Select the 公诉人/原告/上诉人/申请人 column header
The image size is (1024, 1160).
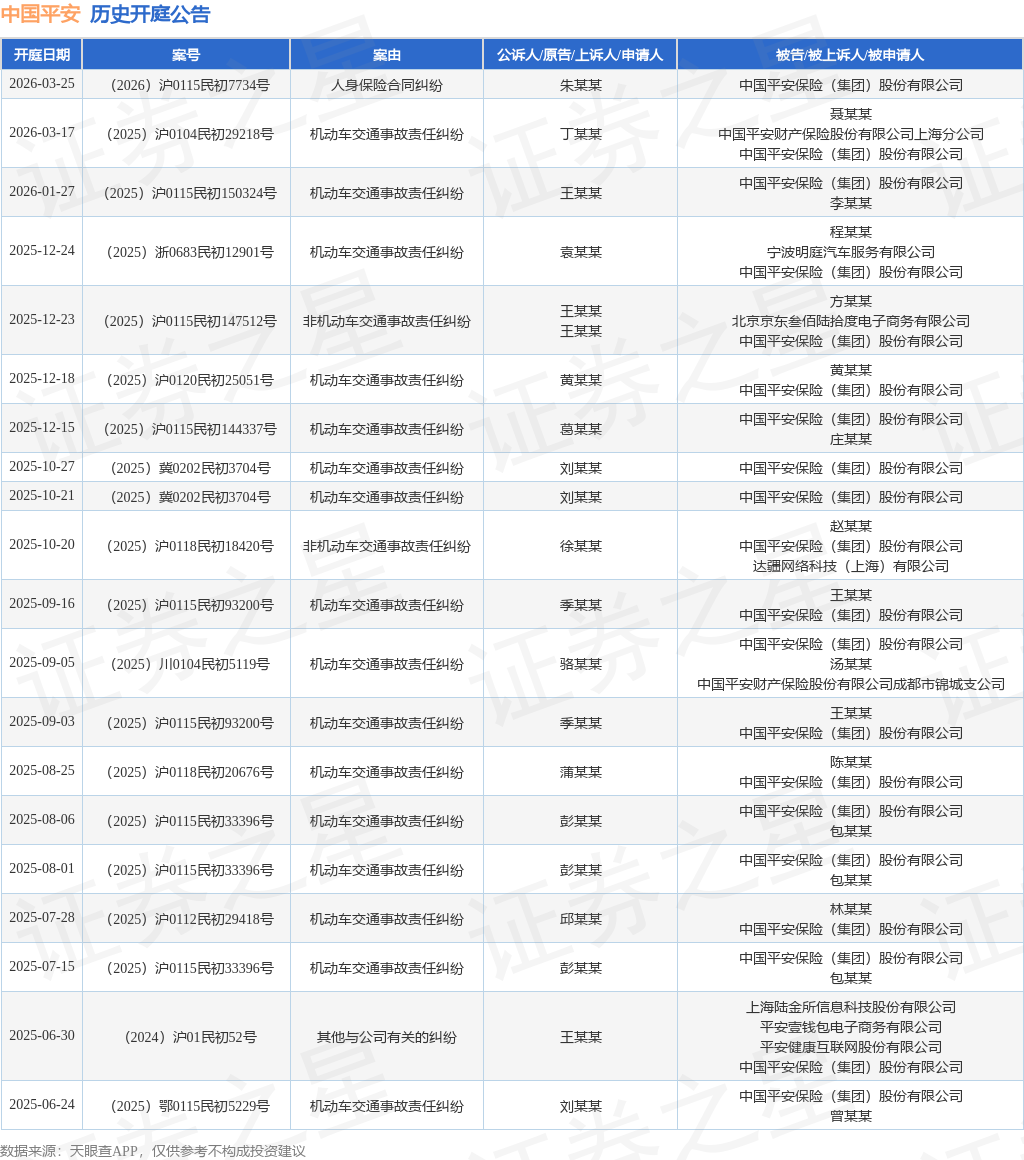click(x=580, y=55)
